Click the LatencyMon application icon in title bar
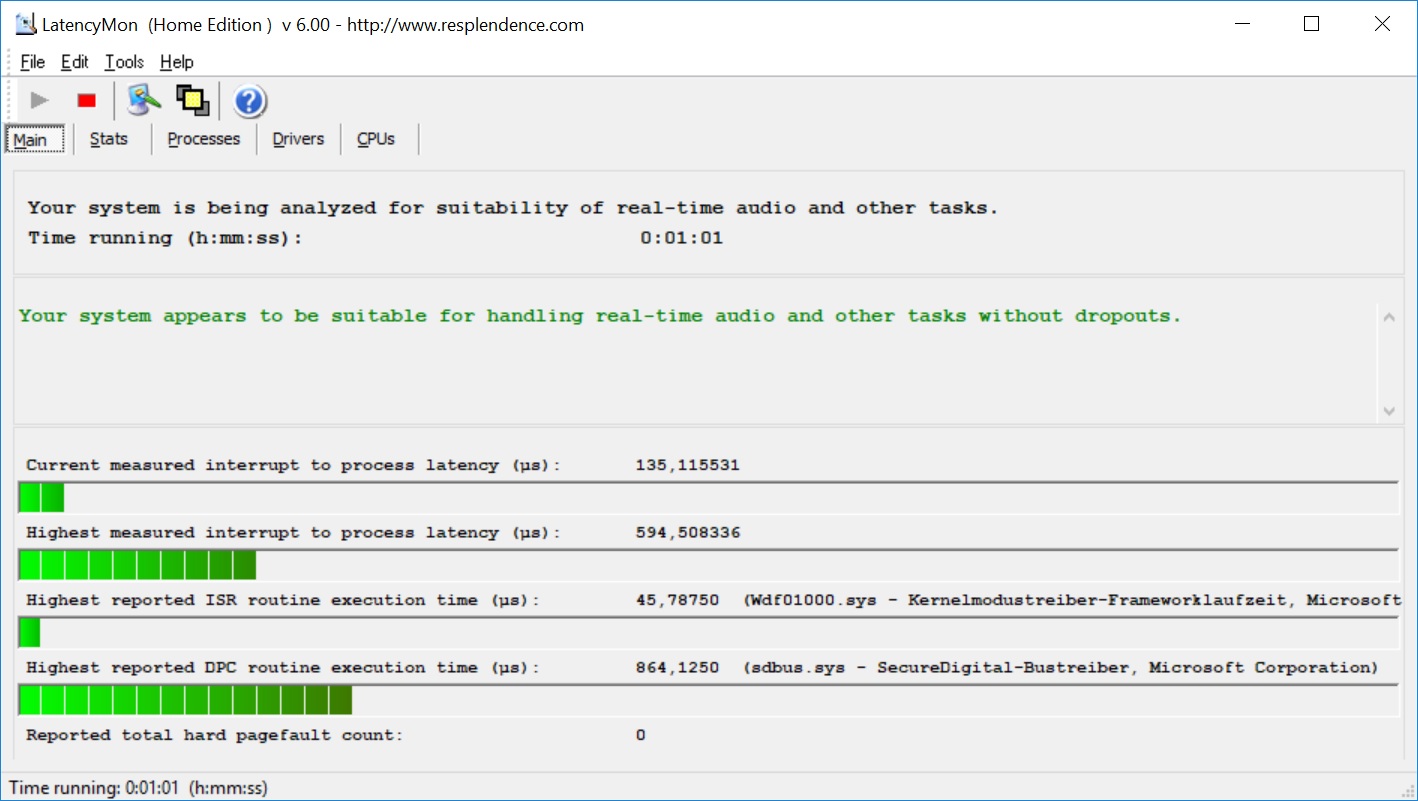The image size is (1418, 801). click(x=26, y=25)
